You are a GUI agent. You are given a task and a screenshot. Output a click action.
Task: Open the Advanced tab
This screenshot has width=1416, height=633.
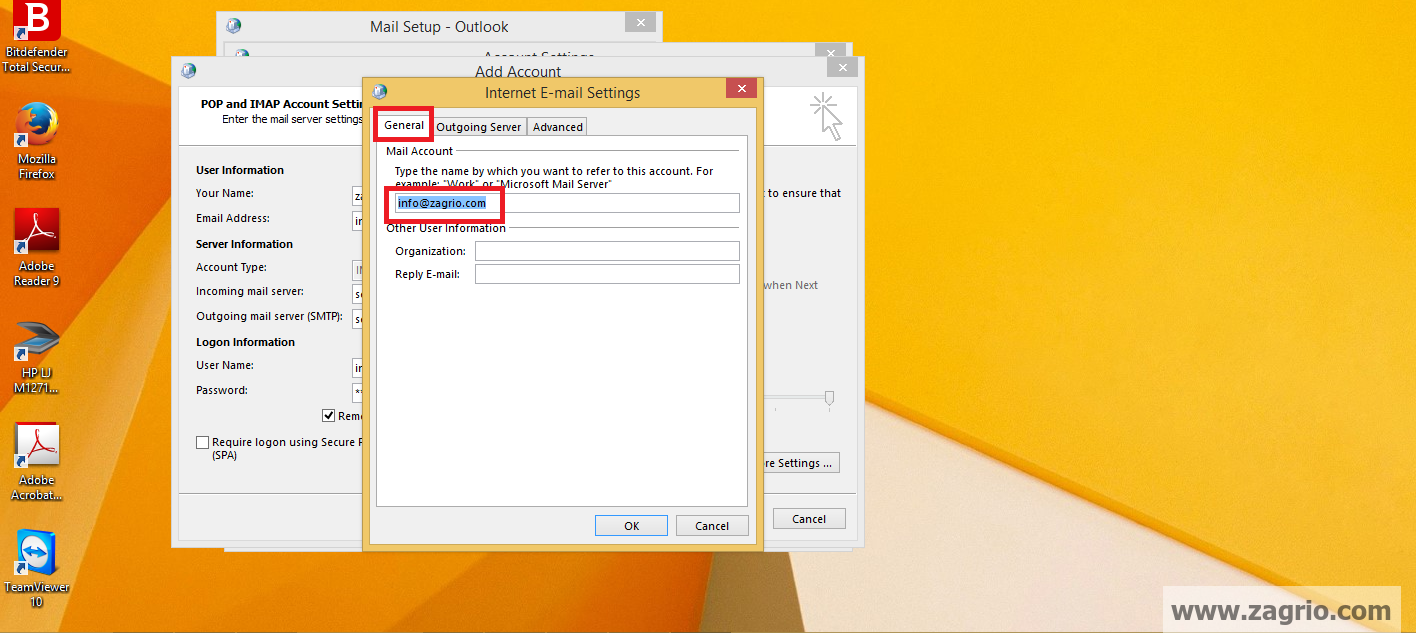click(557, 127)
